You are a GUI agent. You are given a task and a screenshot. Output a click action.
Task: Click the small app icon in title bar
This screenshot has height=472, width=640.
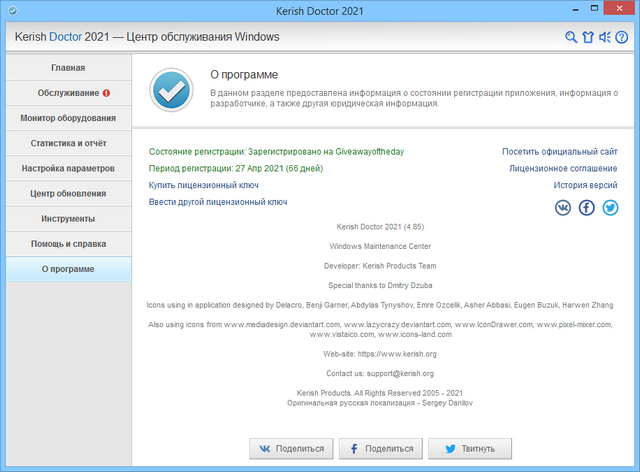13,11
